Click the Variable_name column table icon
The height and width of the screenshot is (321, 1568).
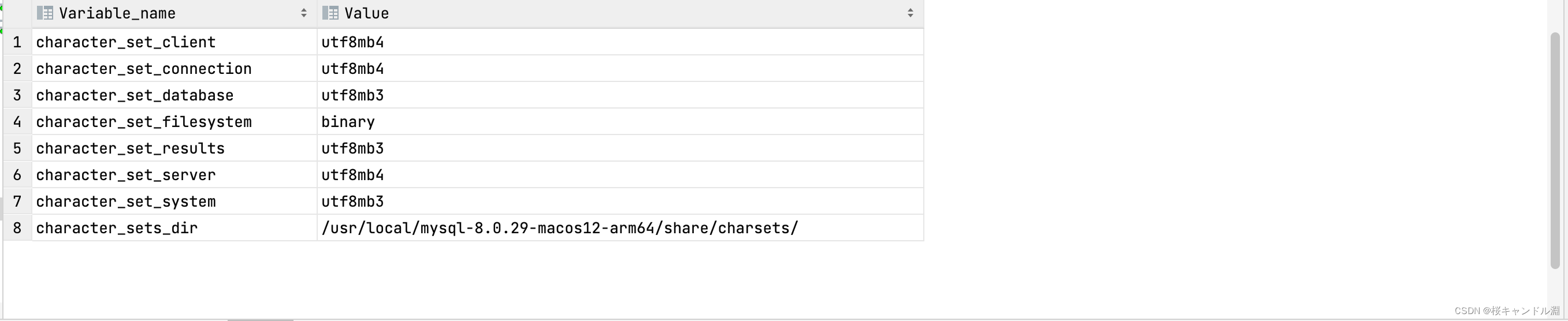pyautogui.click(x=45, y=13)
